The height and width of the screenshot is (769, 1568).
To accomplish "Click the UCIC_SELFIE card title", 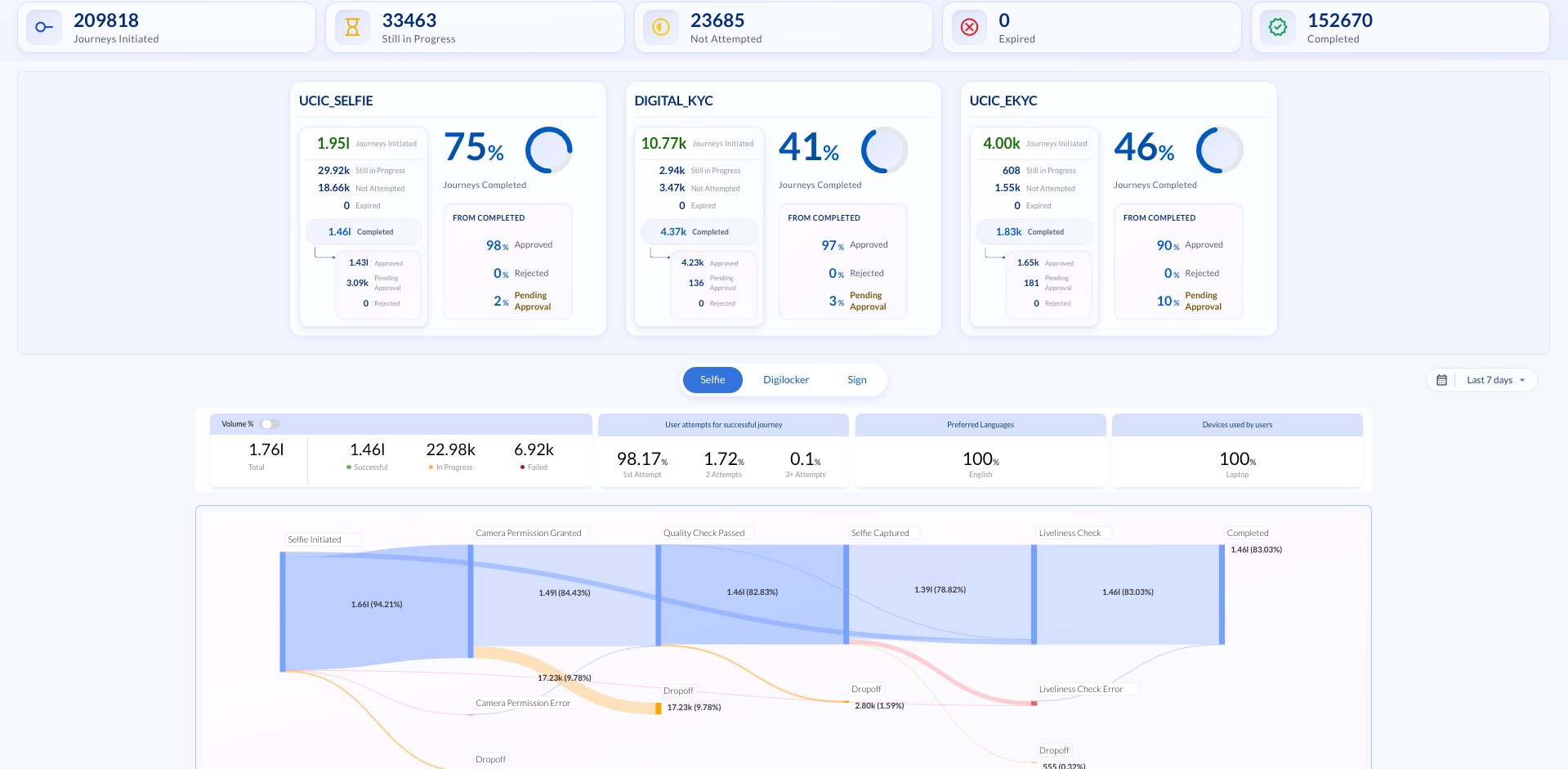I will (335, 101).
